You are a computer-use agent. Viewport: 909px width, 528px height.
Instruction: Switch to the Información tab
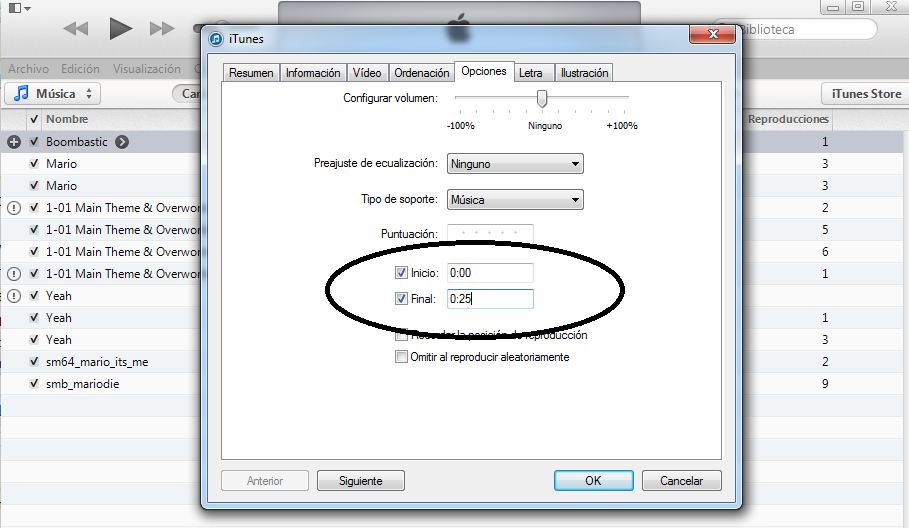coord(313,73)
